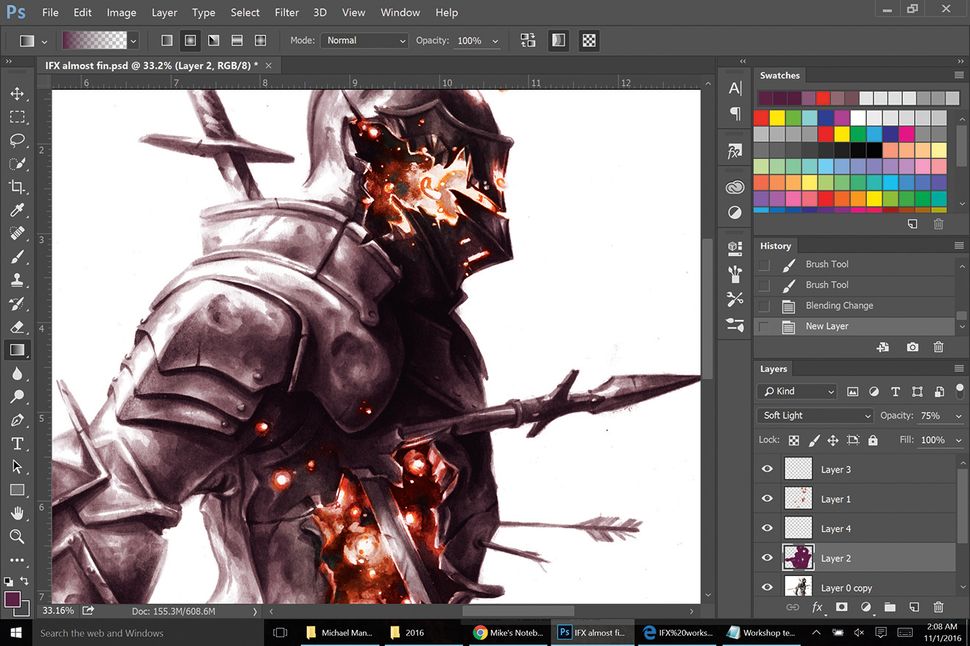Select the Type tool
The image size is (970, 646).
click(18, 443)
